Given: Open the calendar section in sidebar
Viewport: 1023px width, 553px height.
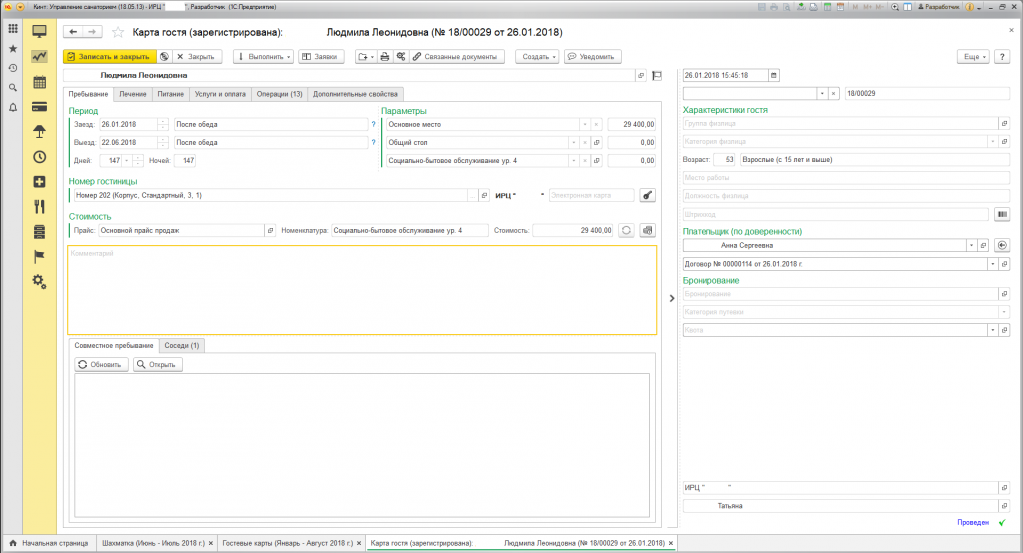Looking at the screenshot, I should 40,82.
